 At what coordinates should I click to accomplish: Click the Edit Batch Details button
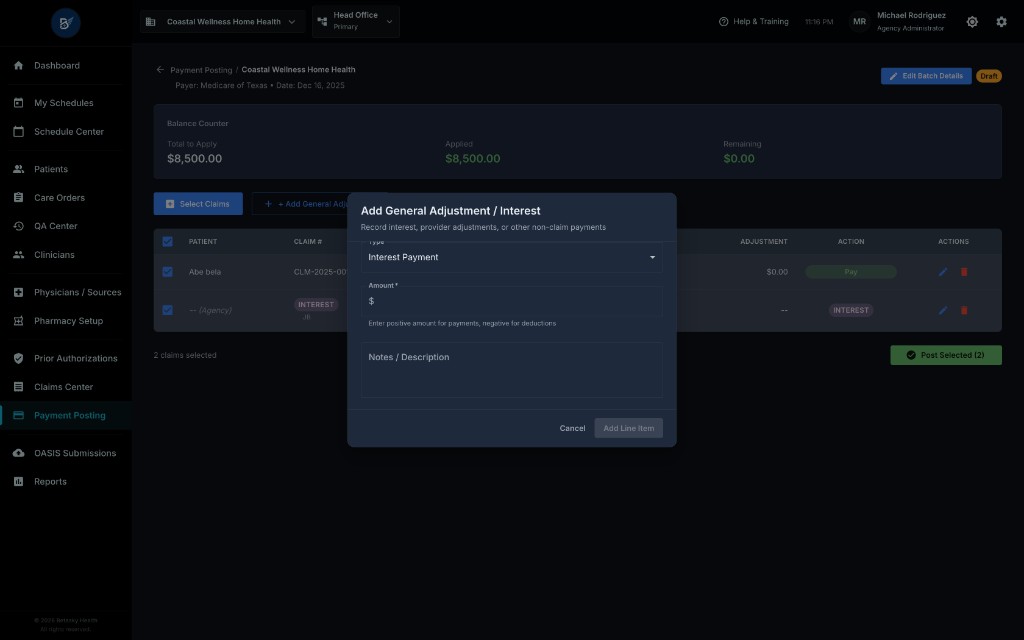click(926, 76)
